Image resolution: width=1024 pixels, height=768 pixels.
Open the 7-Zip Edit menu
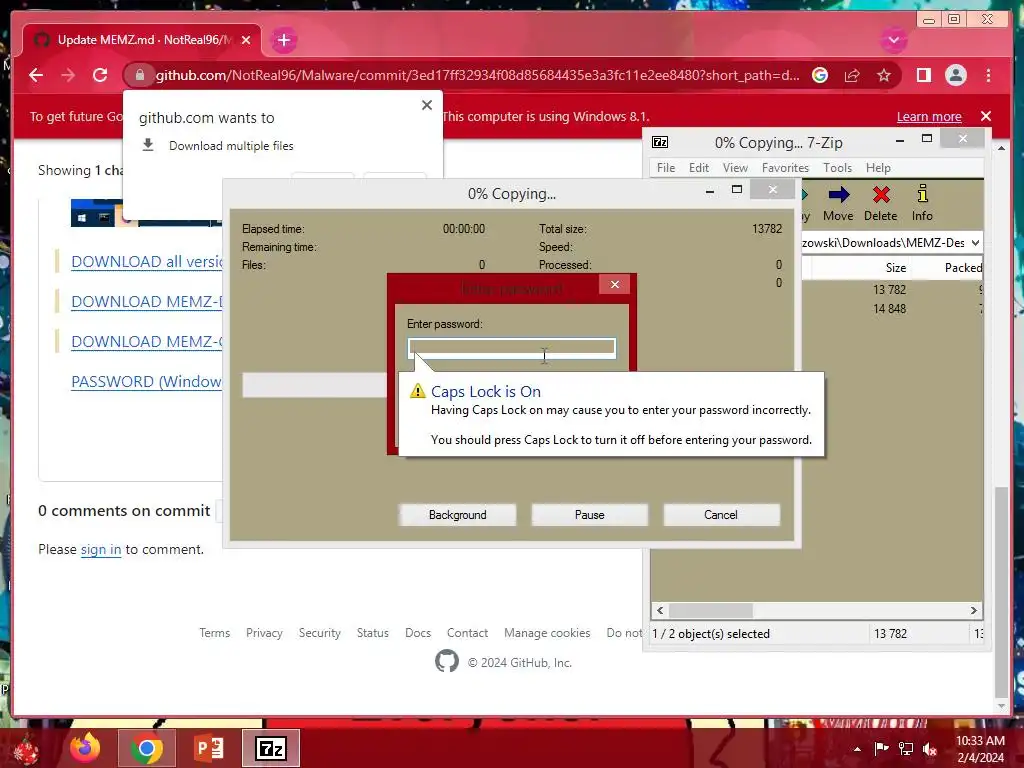pos(698,168)
